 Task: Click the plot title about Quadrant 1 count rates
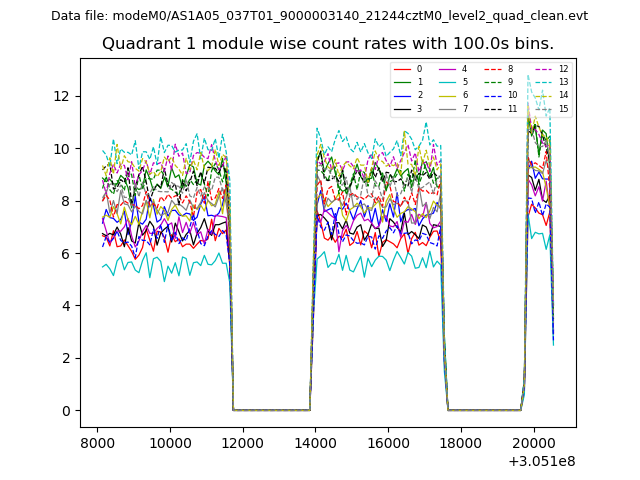[328, 44]
